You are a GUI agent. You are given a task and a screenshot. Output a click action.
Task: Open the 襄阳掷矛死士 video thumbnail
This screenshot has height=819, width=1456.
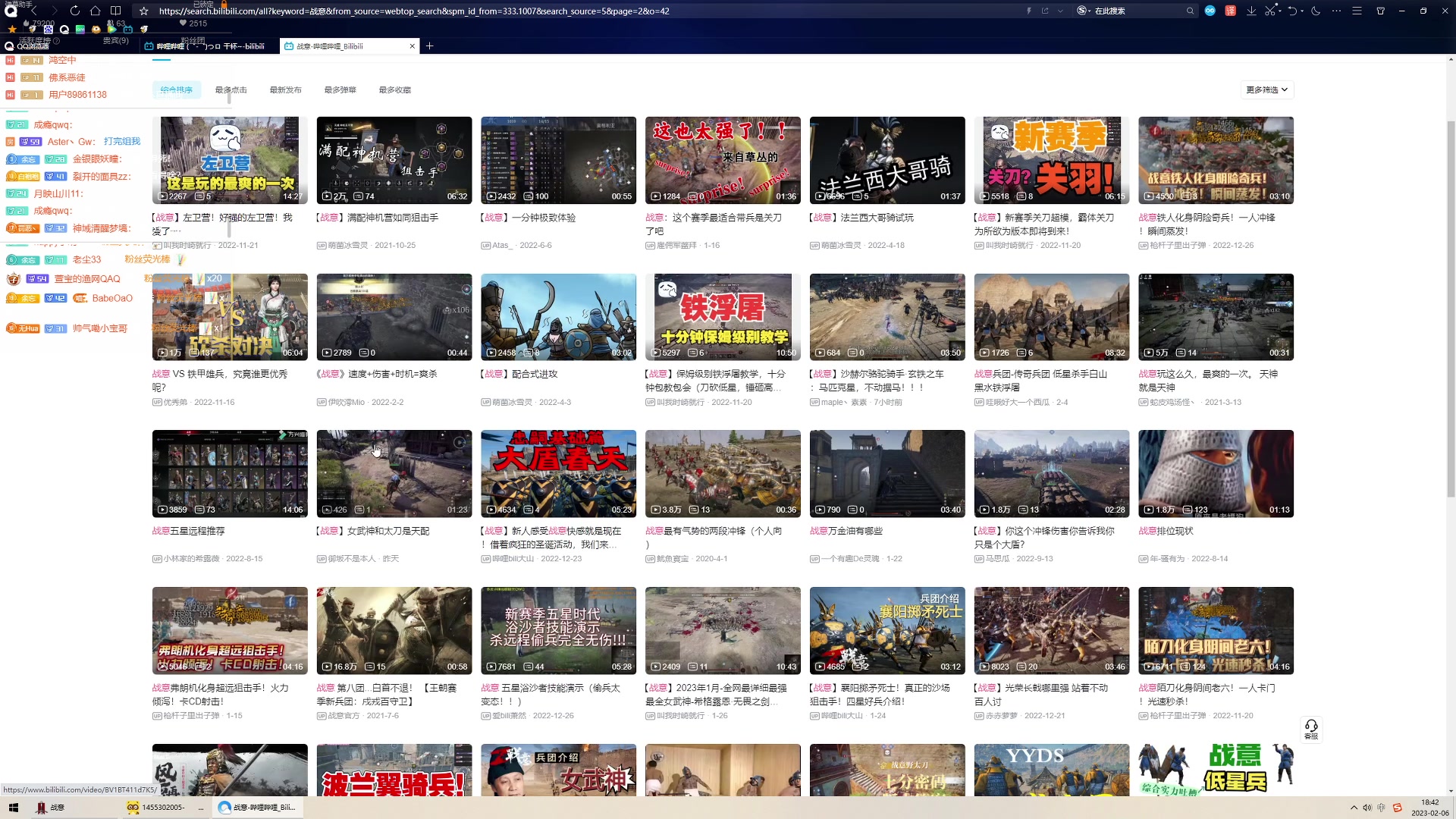click(x=887, y=630)
